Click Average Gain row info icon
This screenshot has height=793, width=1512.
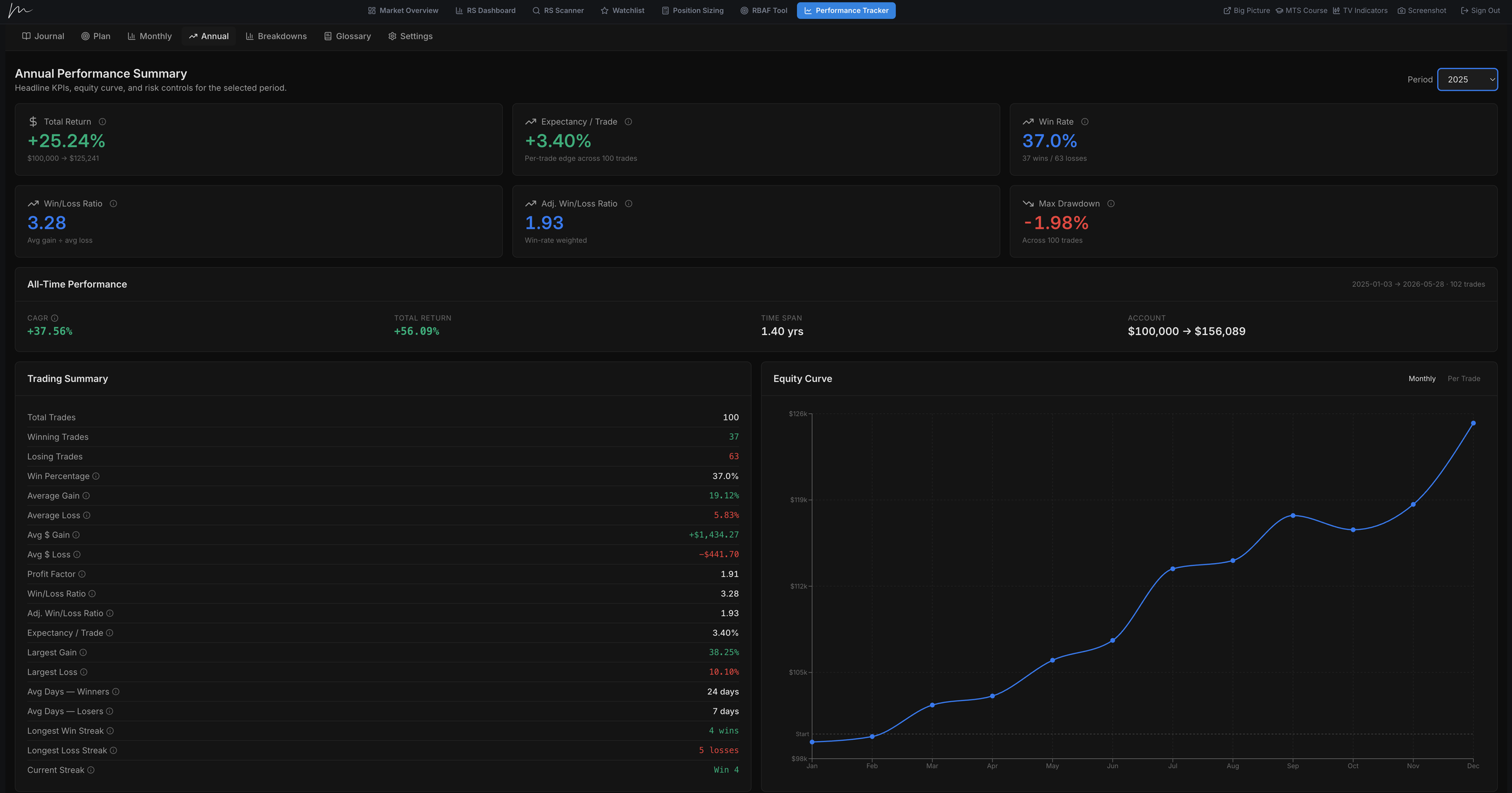click(x=86, y=496)
